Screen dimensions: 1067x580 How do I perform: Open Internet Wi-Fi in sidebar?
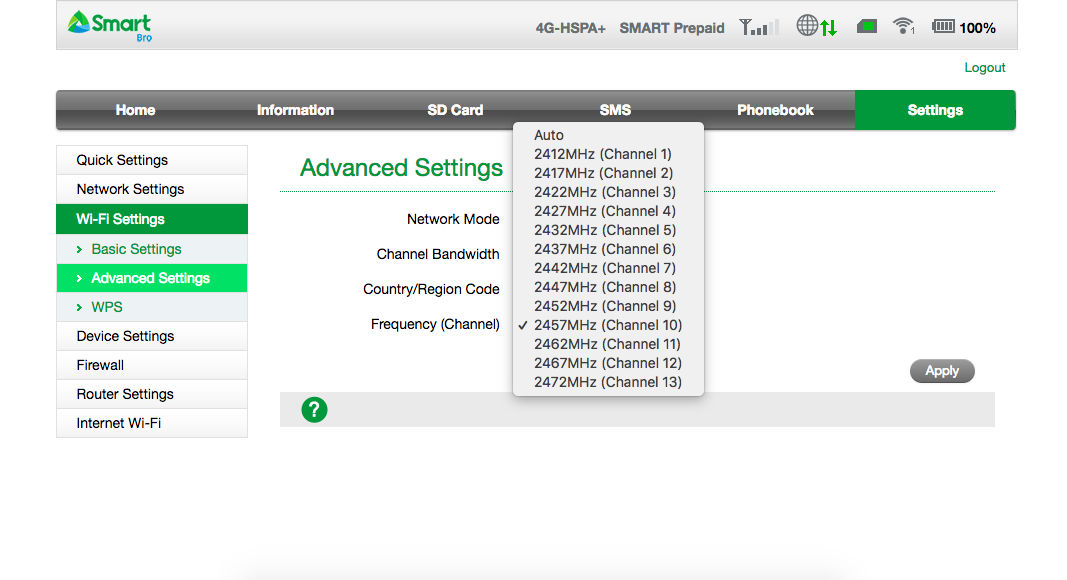click(x=152, y=423)
